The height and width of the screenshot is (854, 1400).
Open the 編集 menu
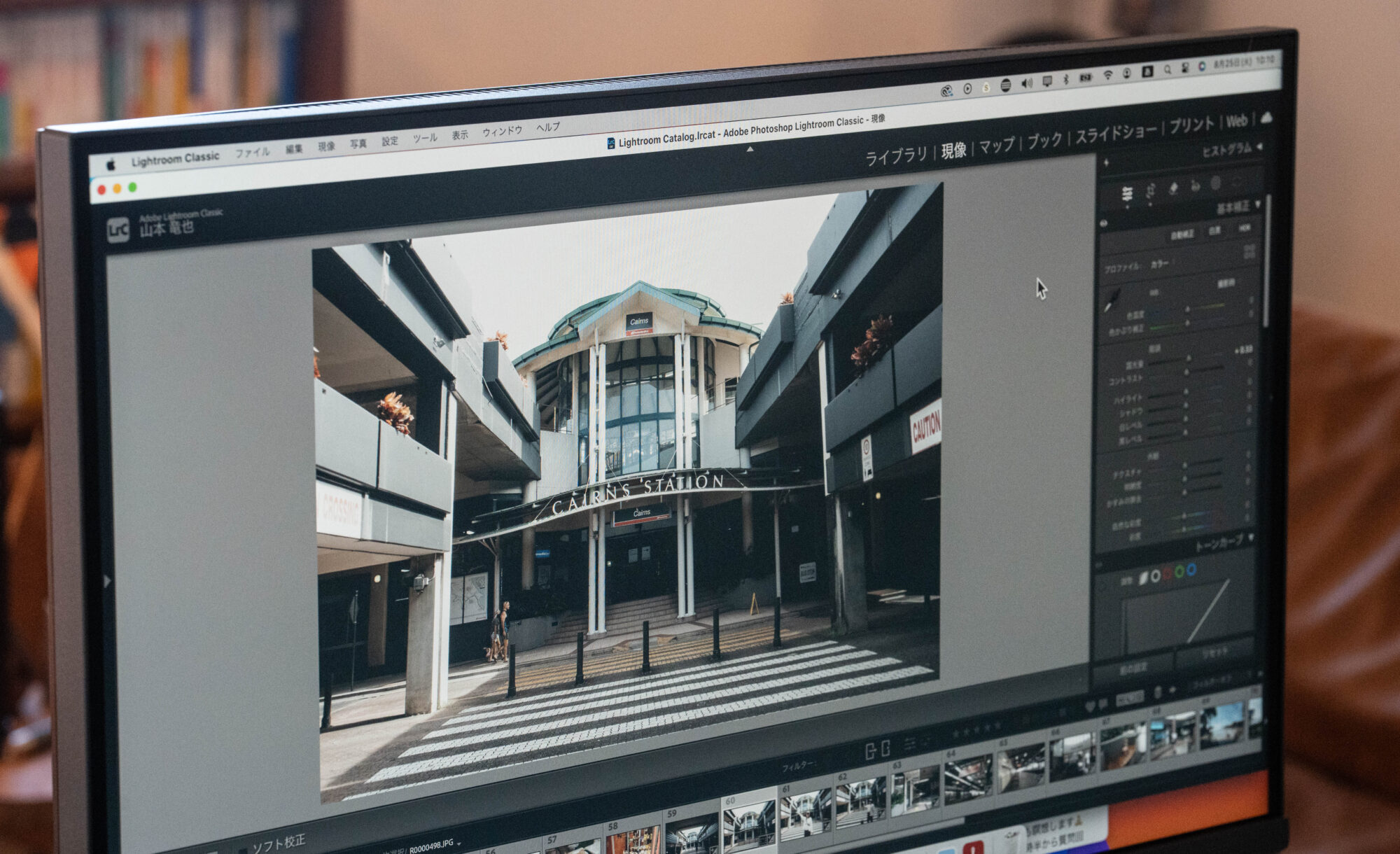click(x=294, y=149)
